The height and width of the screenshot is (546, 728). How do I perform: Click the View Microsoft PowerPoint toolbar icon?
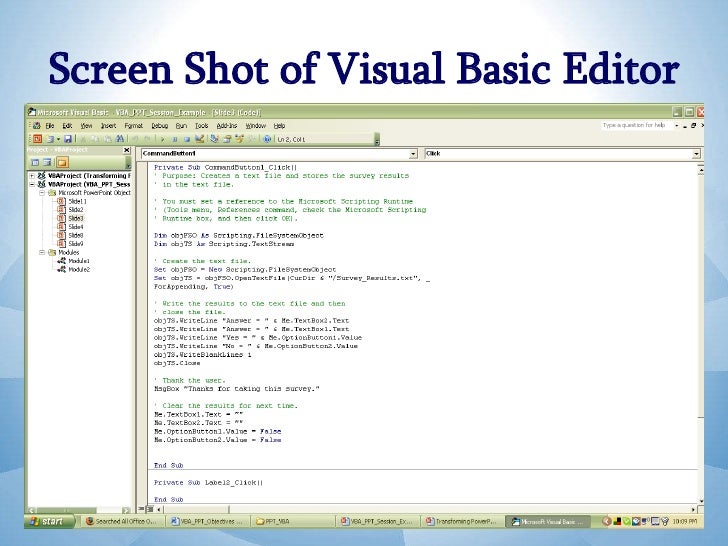(x=38, y=139)
